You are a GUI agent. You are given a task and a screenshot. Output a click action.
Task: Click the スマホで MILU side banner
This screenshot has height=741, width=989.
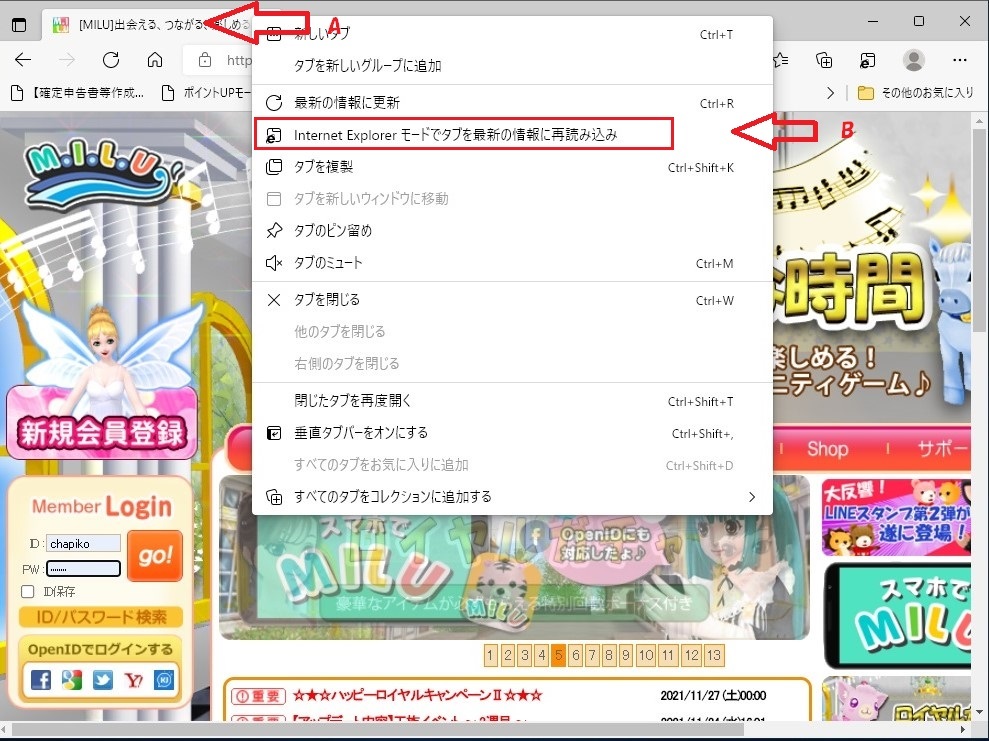click(898, 616)
